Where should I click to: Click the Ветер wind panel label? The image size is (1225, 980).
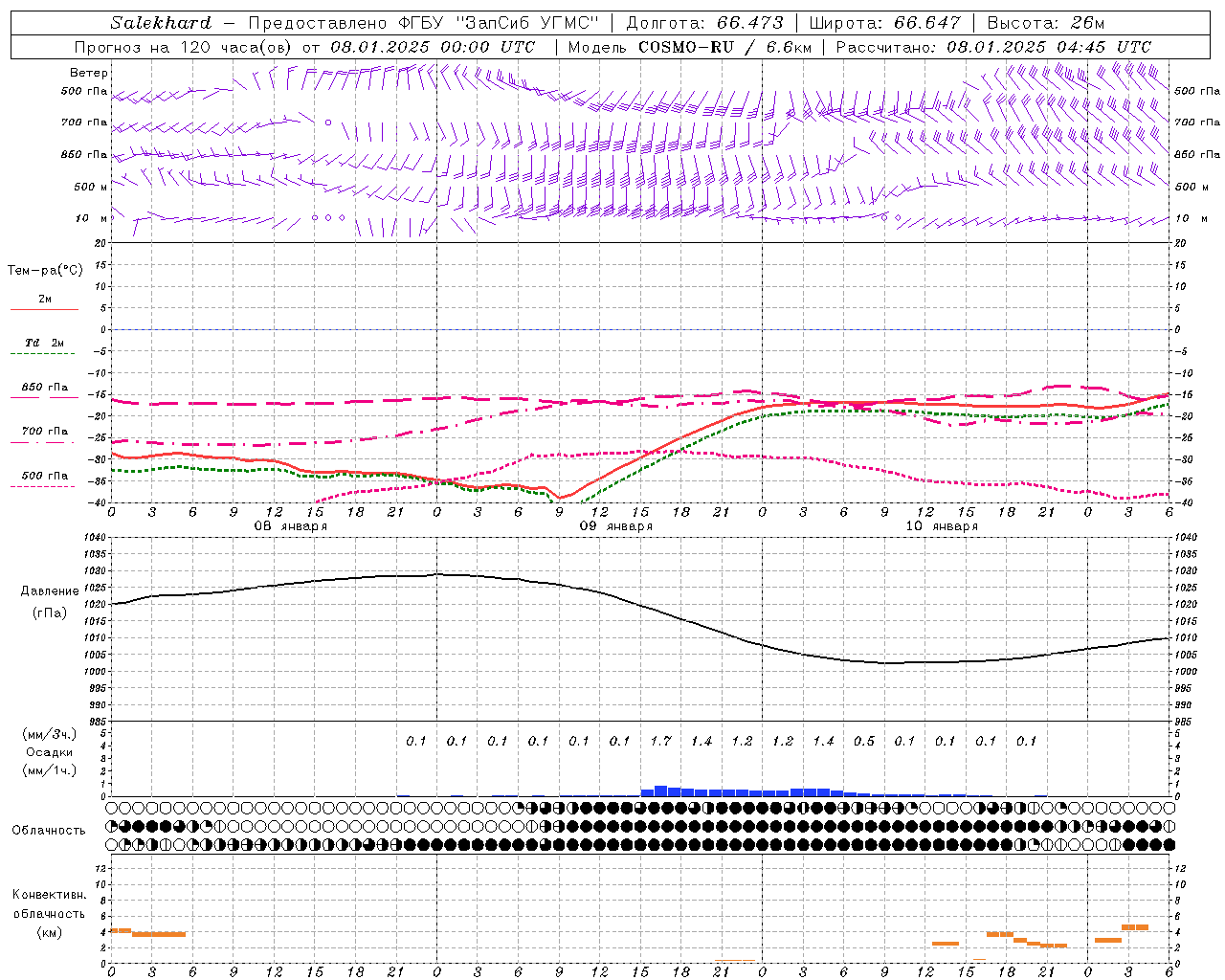coord(89,73)
